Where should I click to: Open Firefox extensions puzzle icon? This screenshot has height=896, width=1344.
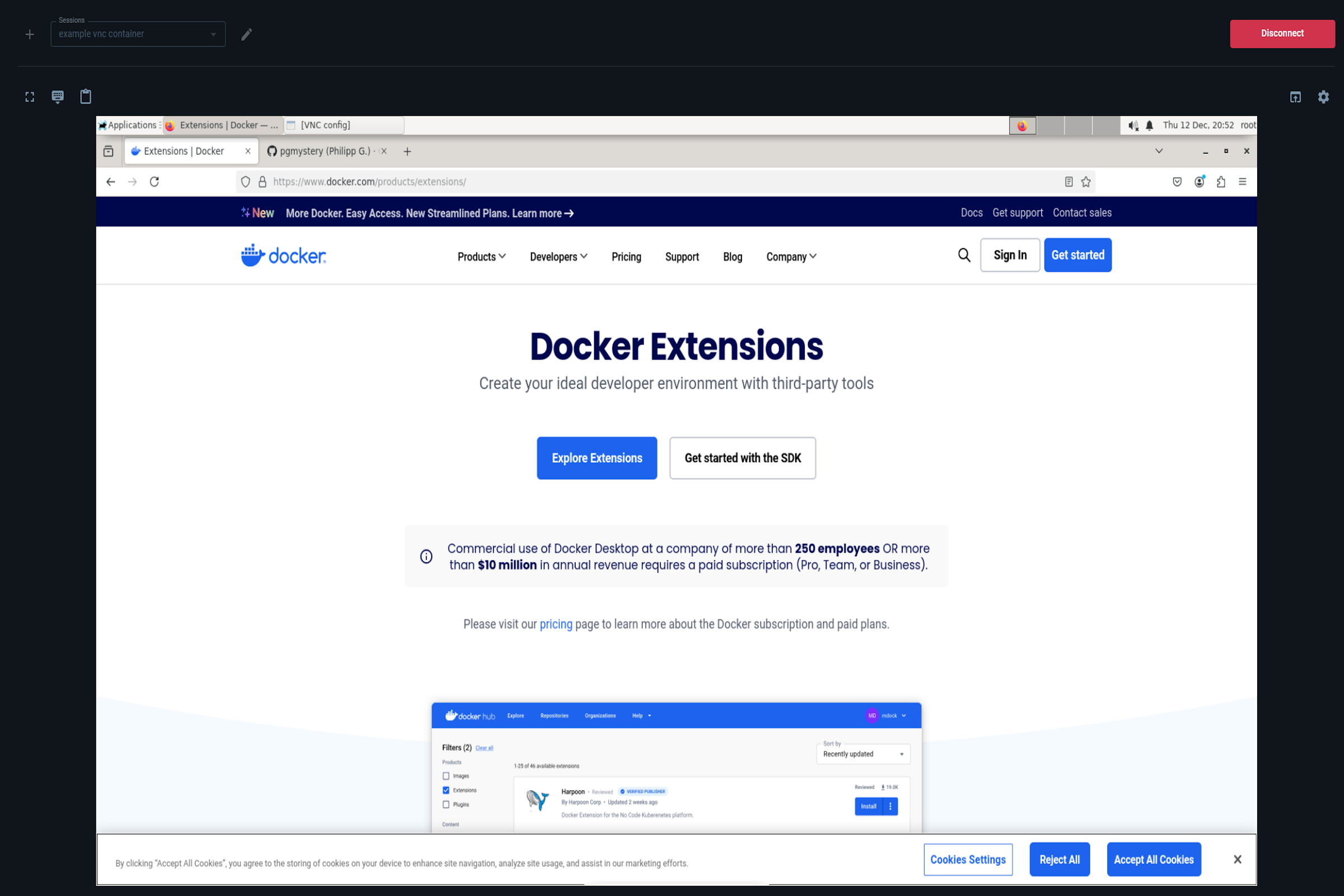pyautogui.click(x=1221, y=181)
